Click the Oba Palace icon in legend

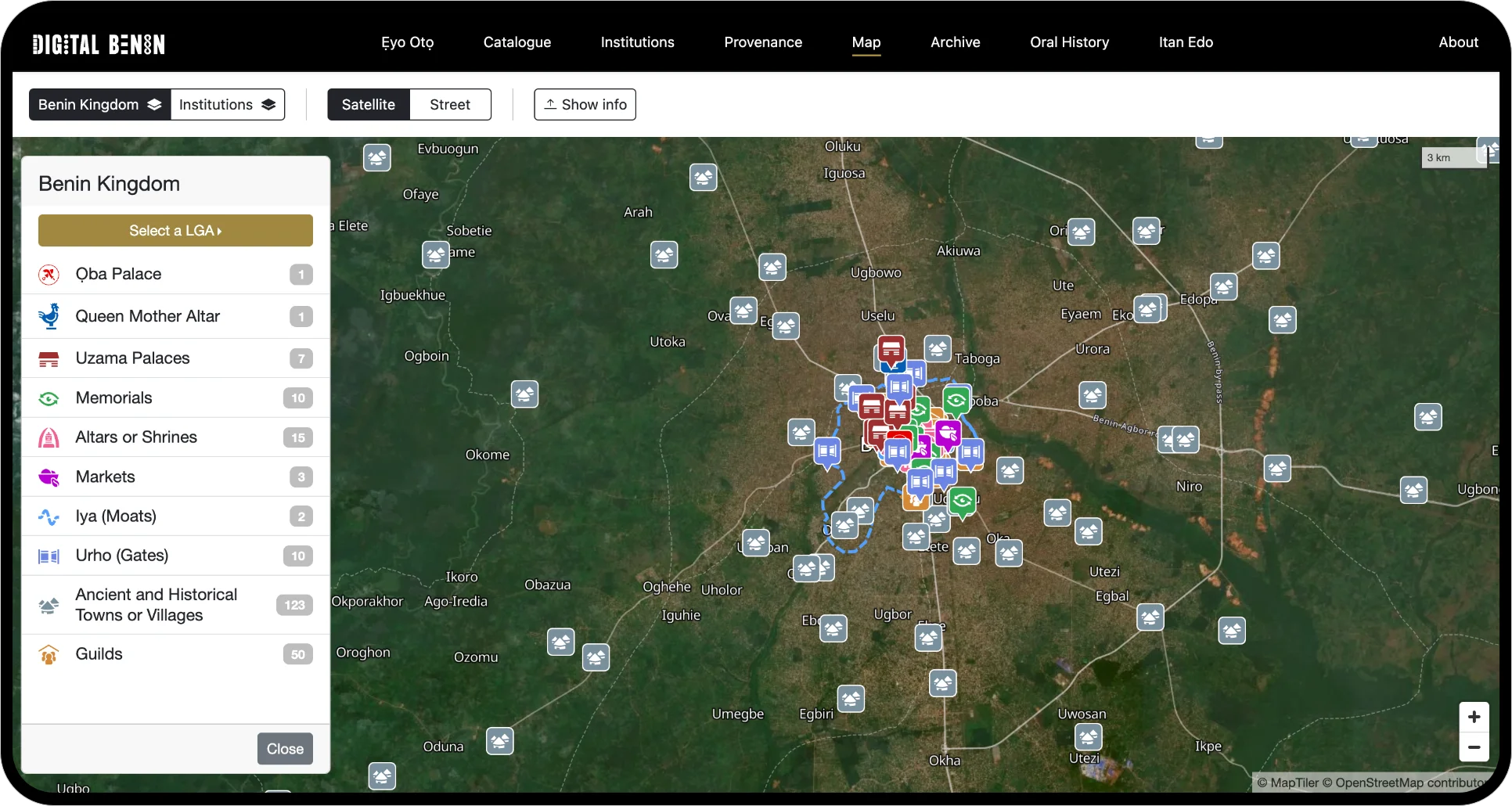coord(49,275)
